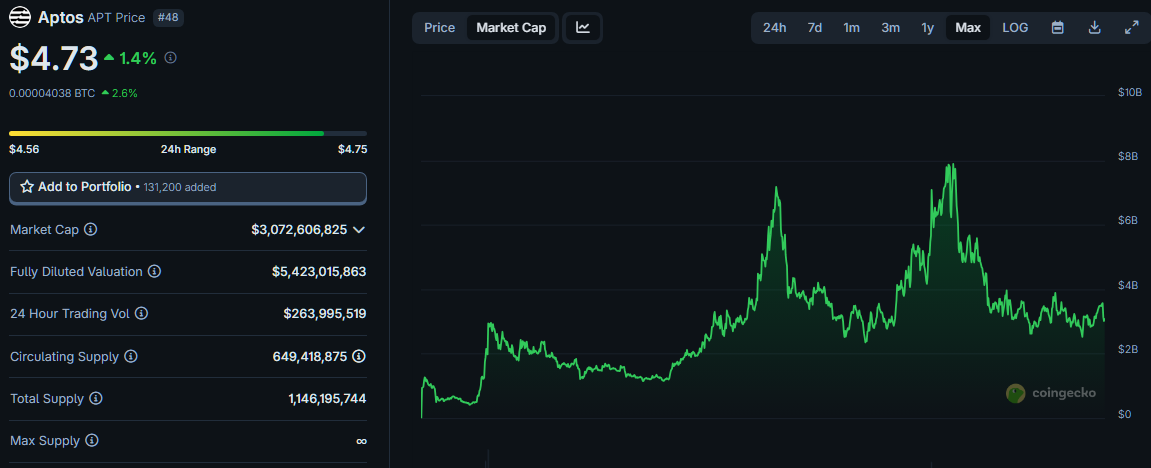
Task: Click the star icon in Add to Portfolio
Action: (x=27, y=187)
